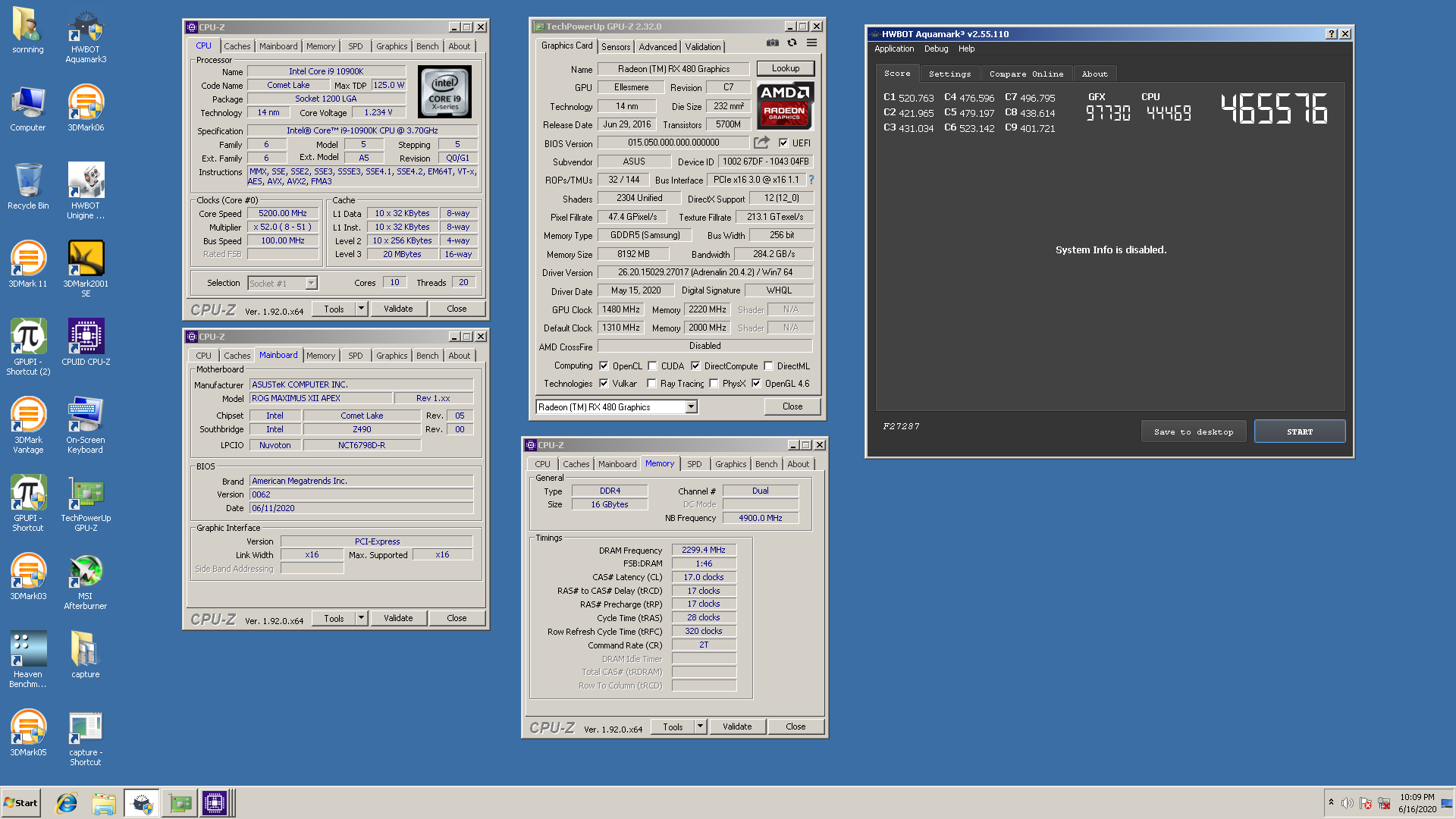Open TechPowerUp GPU-Z desktop shortcut
The height and width of the screenshot is (819, 1456).
click(x=86, y=503)
